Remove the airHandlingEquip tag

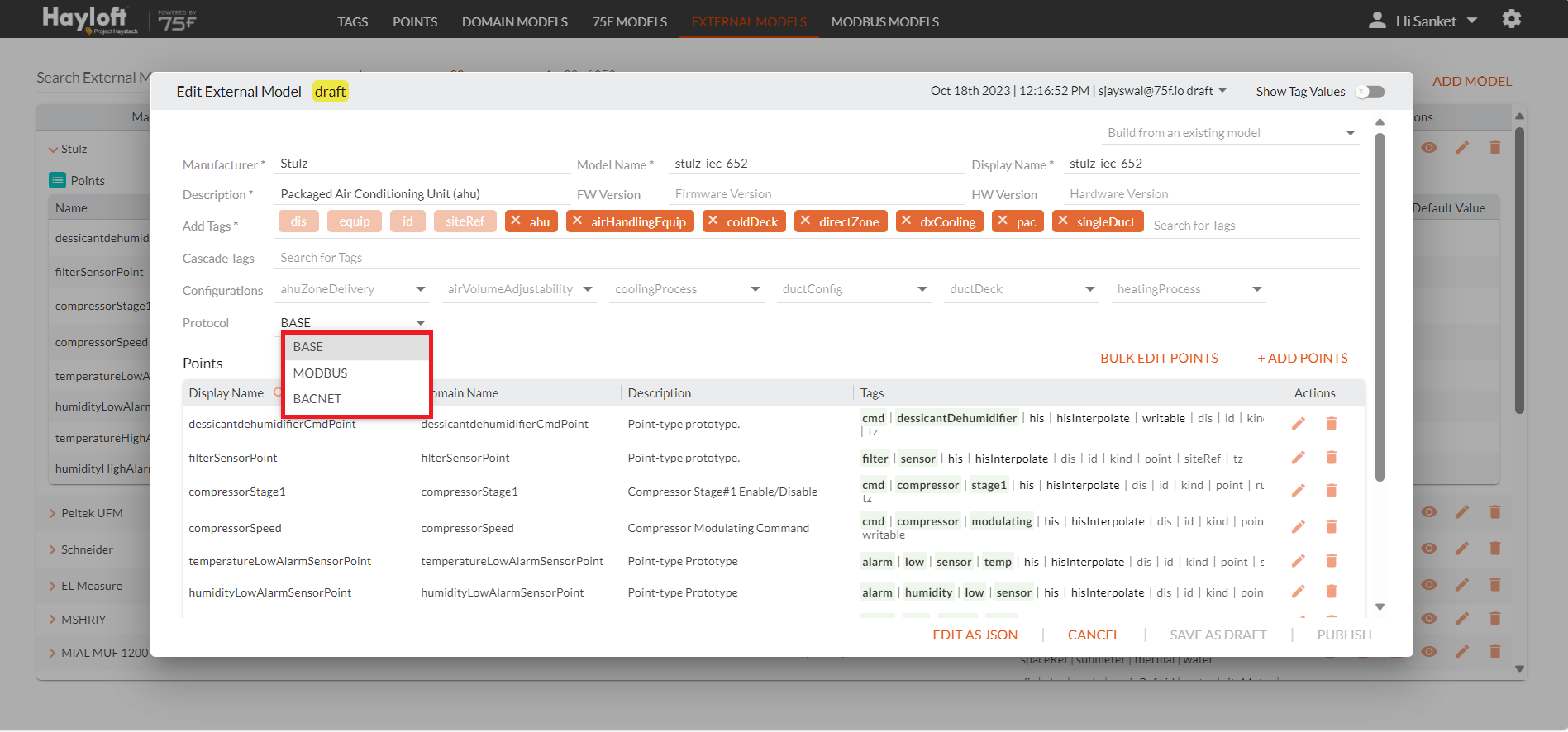(577, 221)
